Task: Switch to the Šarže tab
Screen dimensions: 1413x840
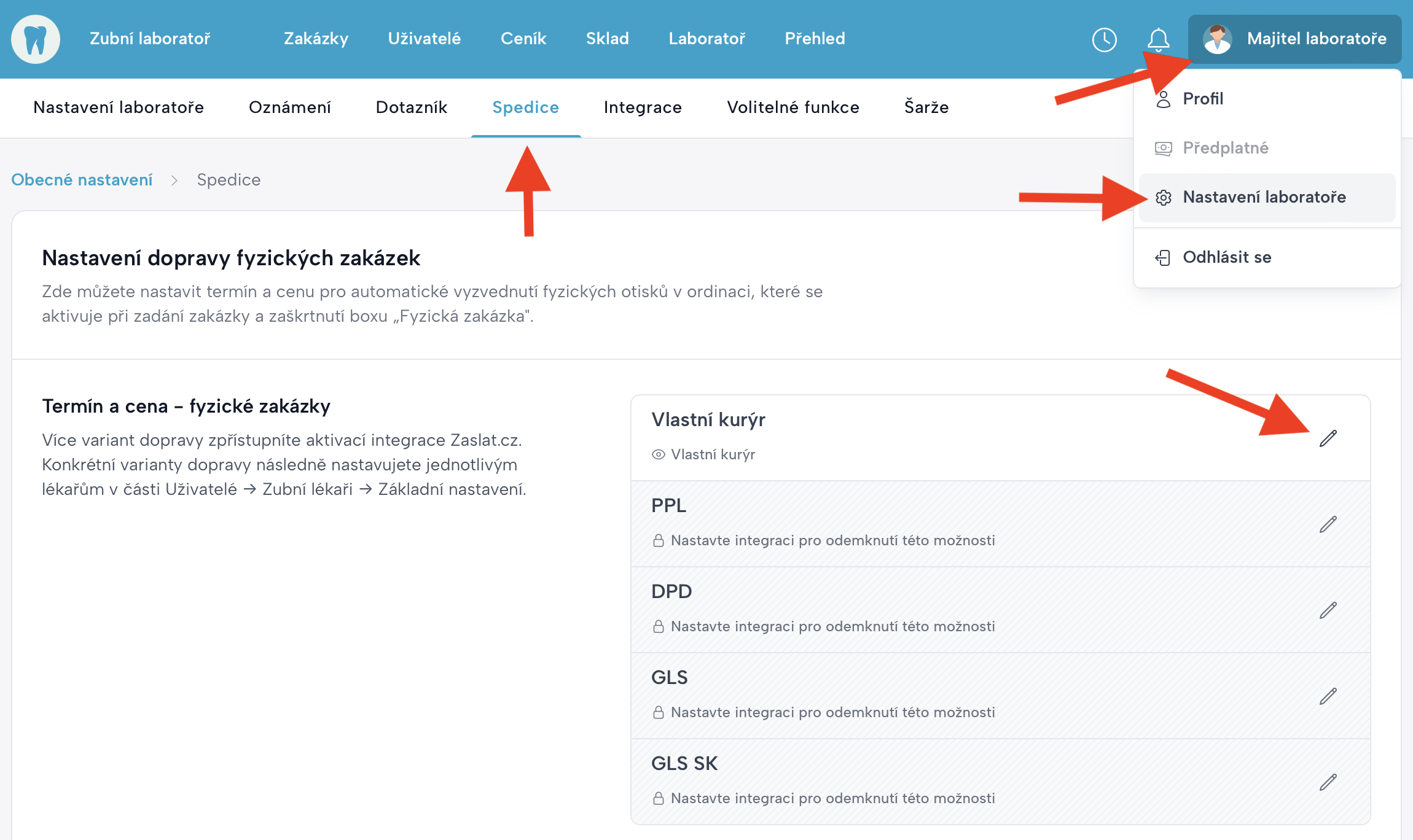Action: (926, 107)
